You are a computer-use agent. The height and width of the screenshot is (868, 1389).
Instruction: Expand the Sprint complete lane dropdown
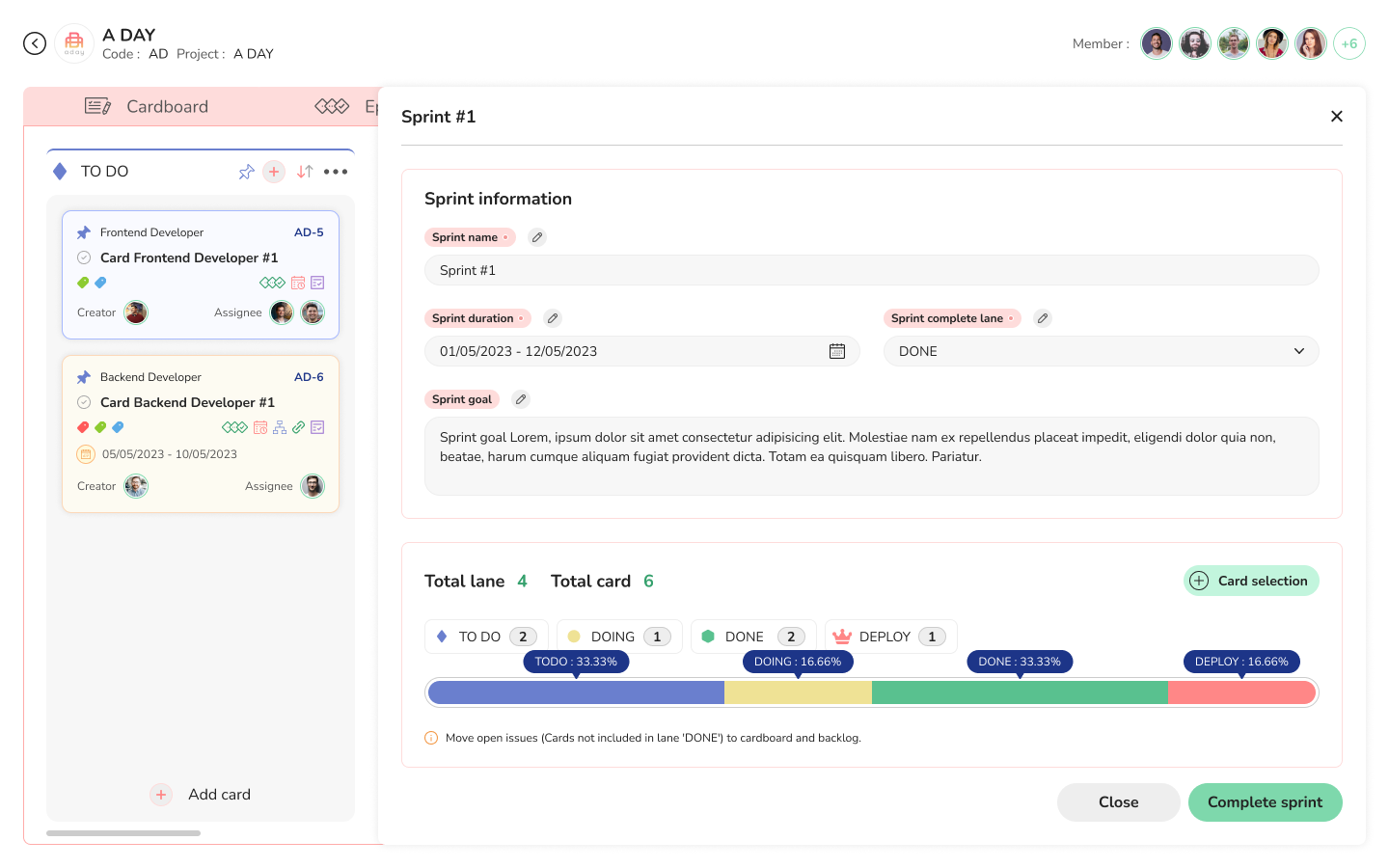(1298, 351)
